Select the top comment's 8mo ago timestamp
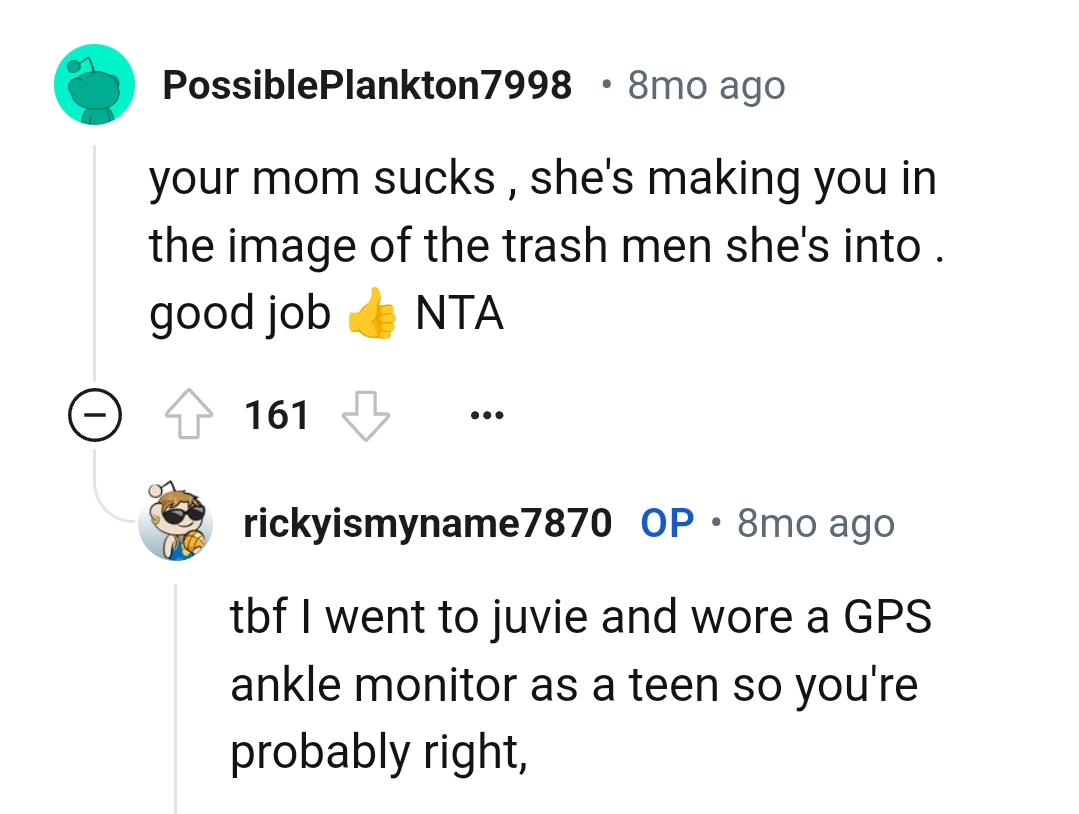The width and height of the screenshot is (1079, 814). (705, 85)
